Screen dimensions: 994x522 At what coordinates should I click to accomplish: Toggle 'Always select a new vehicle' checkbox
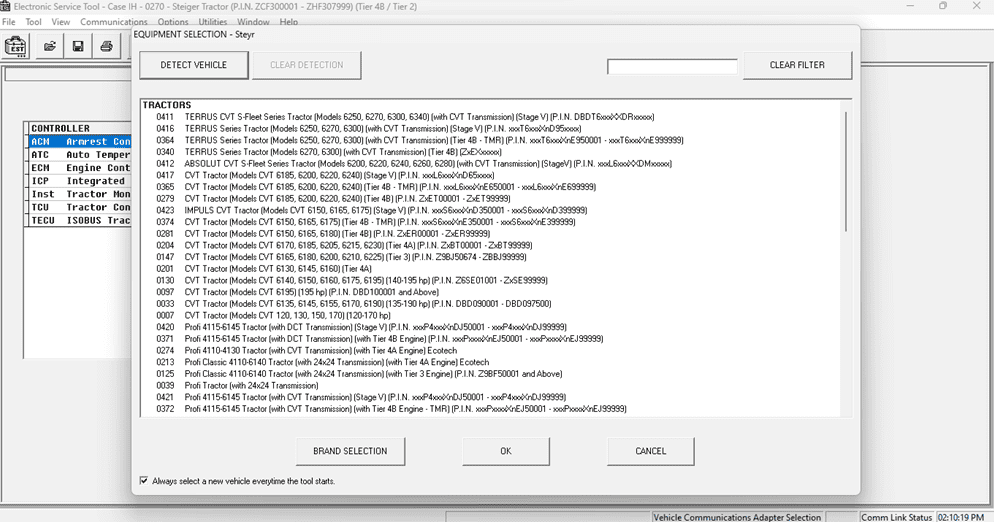(144, 481)
